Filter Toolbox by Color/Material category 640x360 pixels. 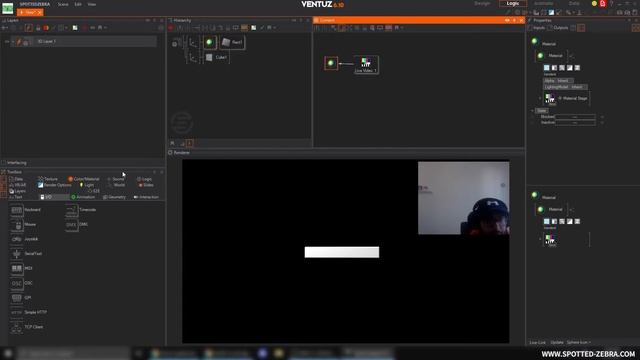click(x=84, y=179)
